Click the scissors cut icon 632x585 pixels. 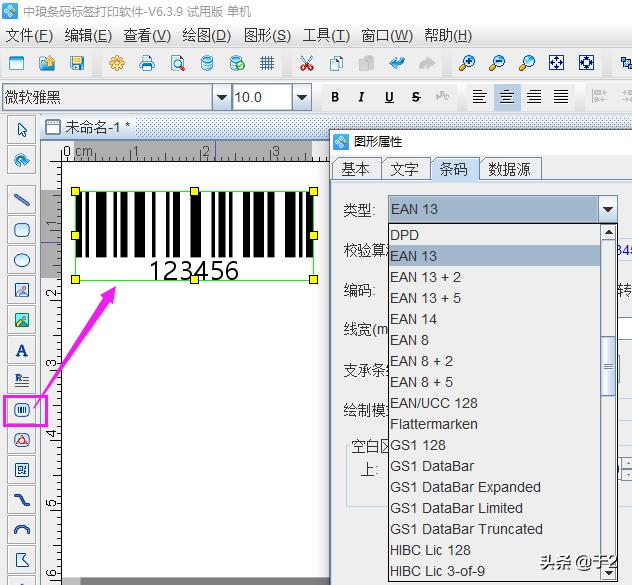click(307, 63)
